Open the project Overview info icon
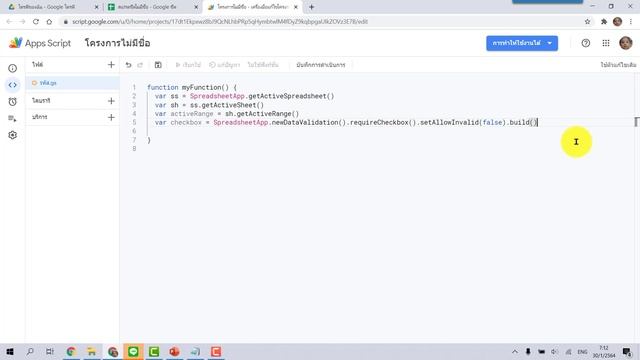This screenshot has height=360, width=640. click(x=13, y=68)
